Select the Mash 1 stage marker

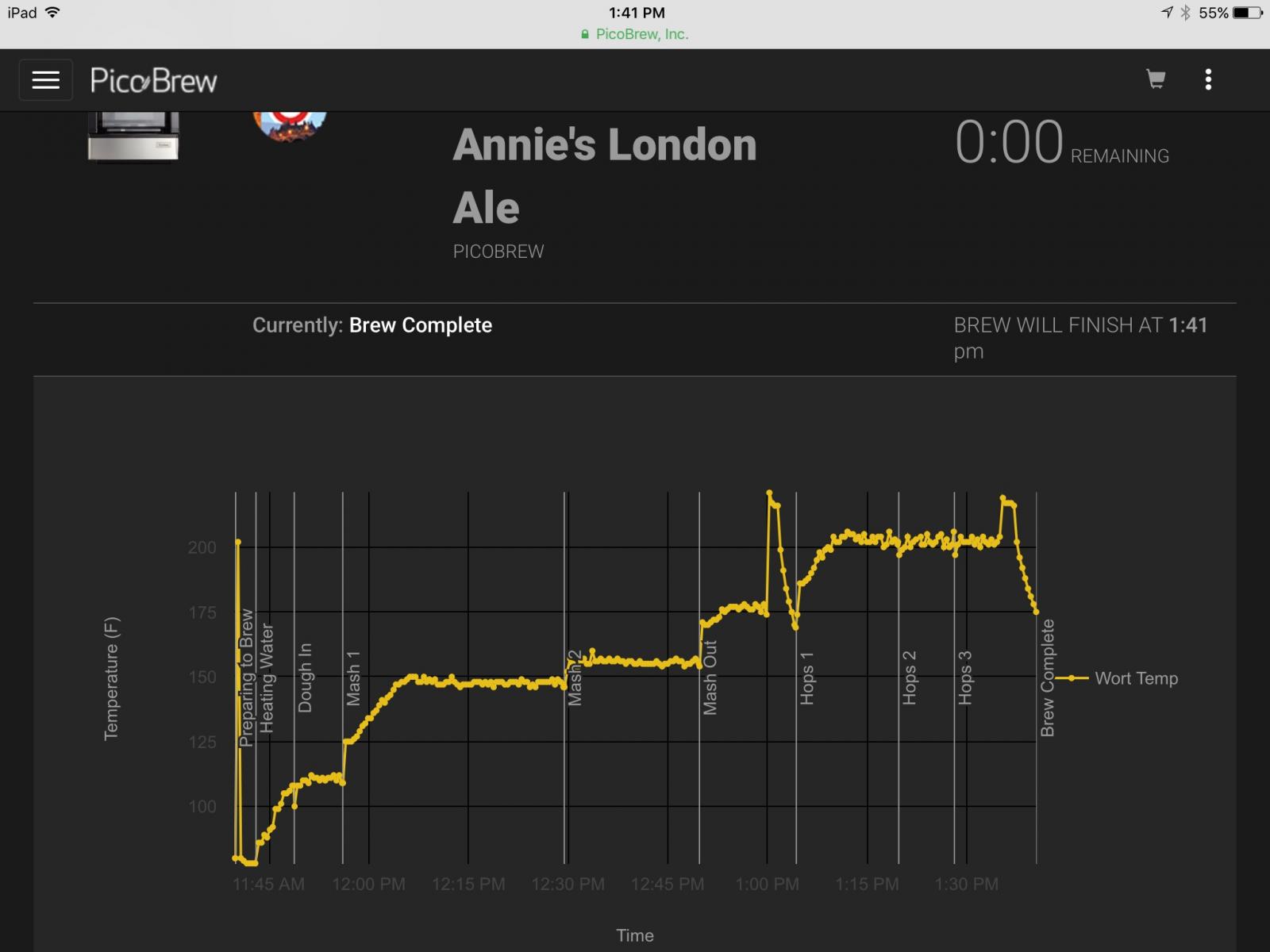[x=353, y=678]
